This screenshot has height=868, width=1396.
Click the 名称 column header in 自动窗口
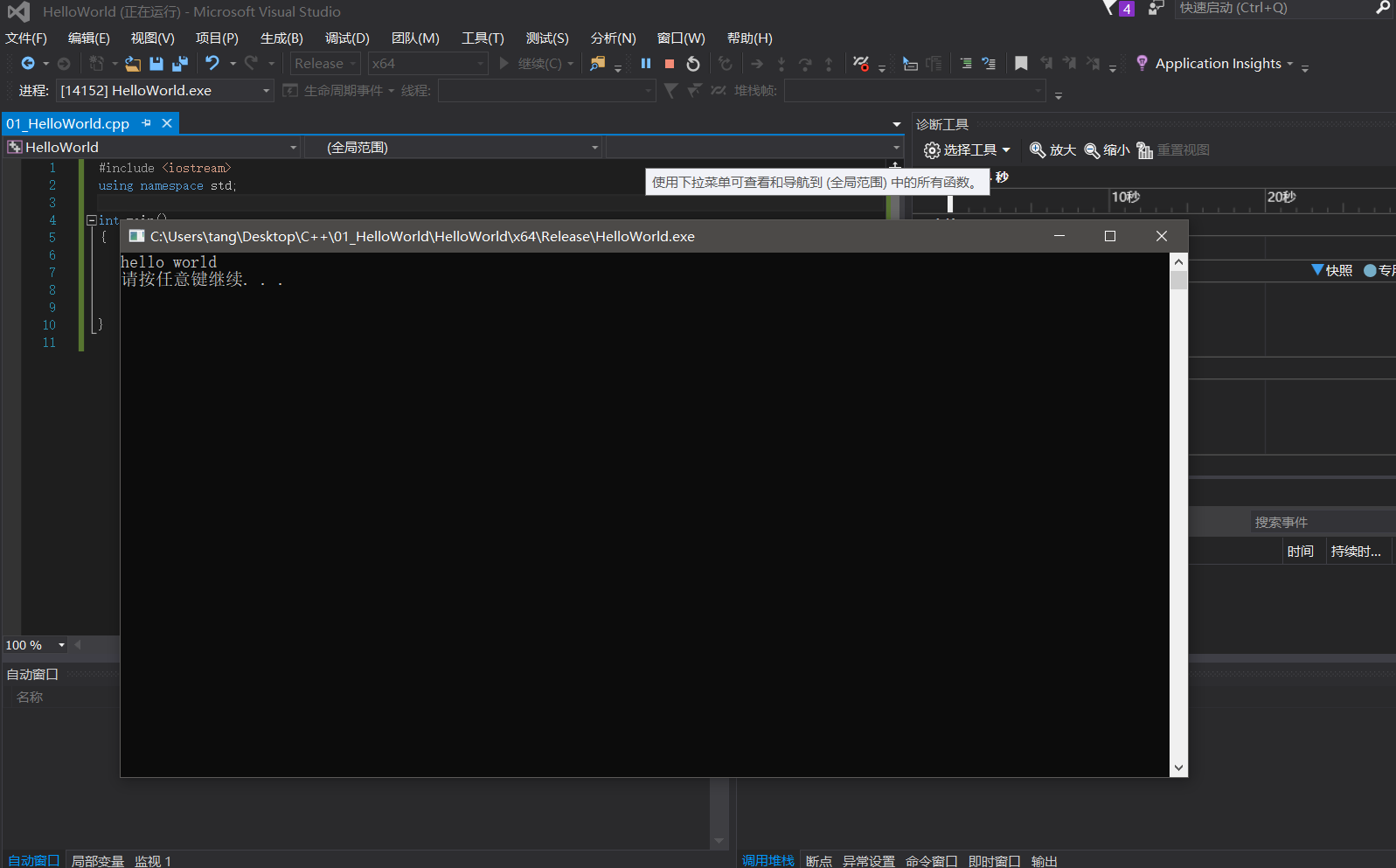30,698
